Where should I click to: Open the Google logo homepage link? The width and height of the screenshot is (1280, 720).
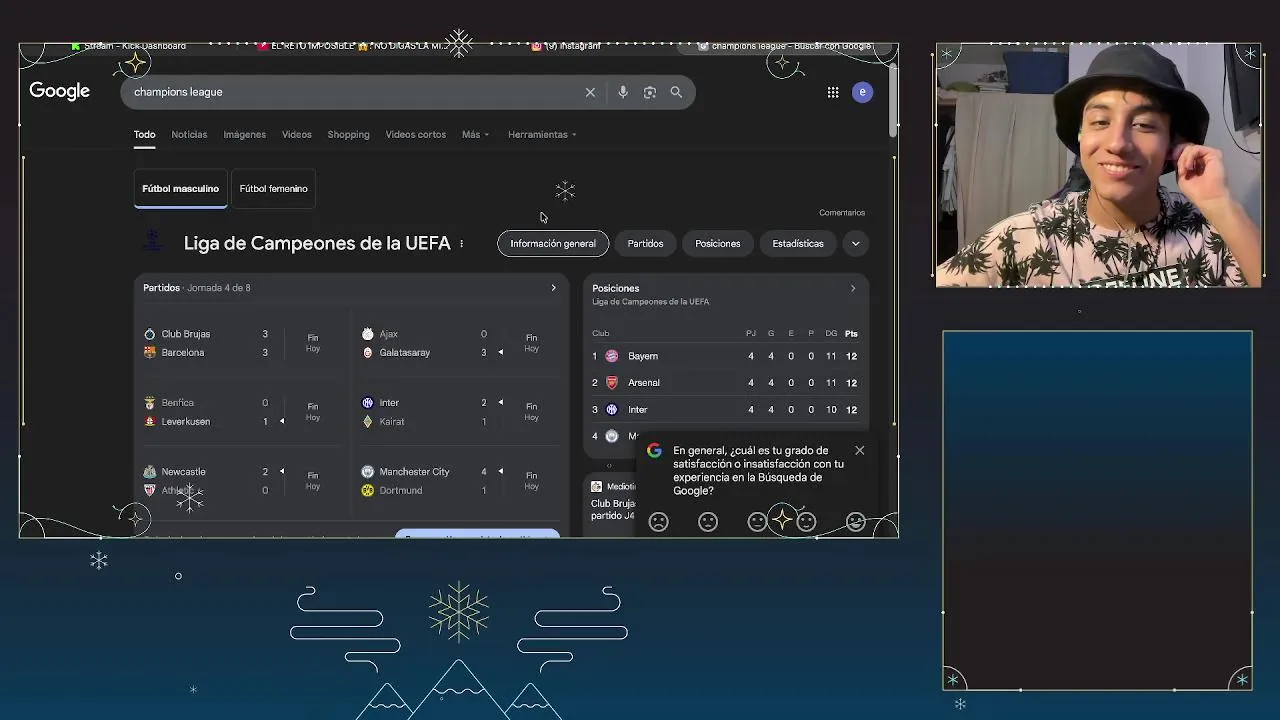60,91
